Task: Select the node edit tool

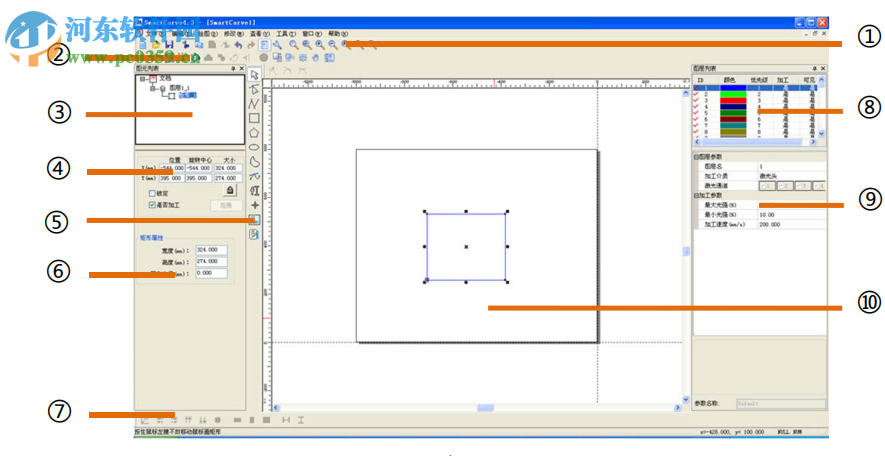Action: click(x=255, y=89)
